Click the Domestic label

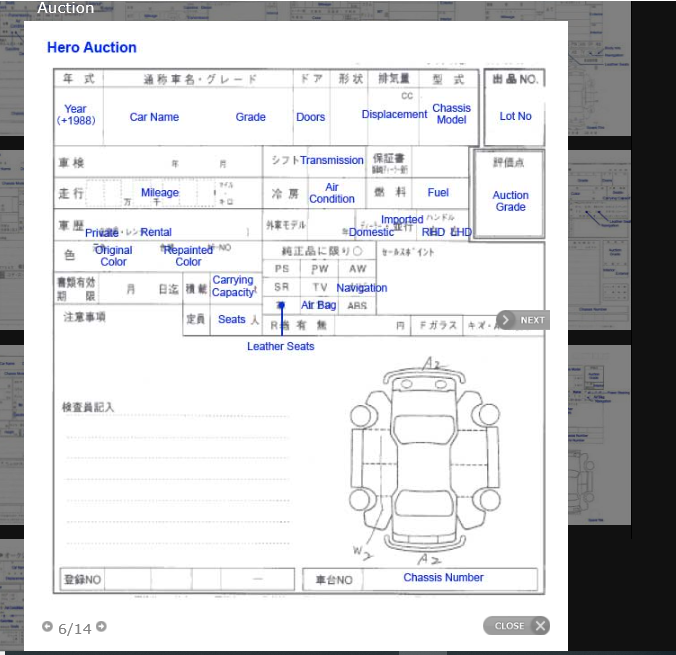[372, 232]
